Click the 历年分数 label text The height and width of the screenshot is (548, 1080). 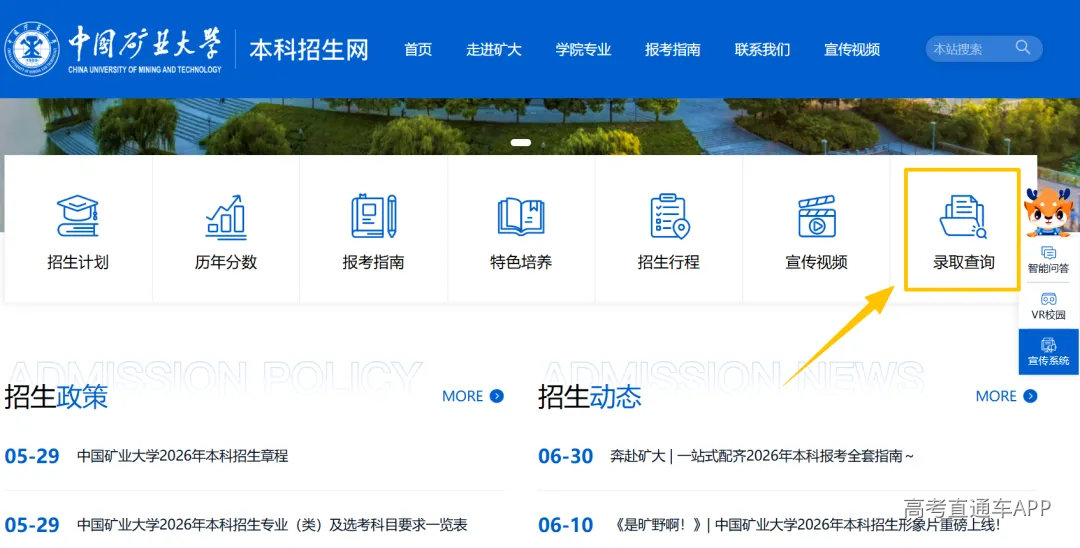pos(226,262)
